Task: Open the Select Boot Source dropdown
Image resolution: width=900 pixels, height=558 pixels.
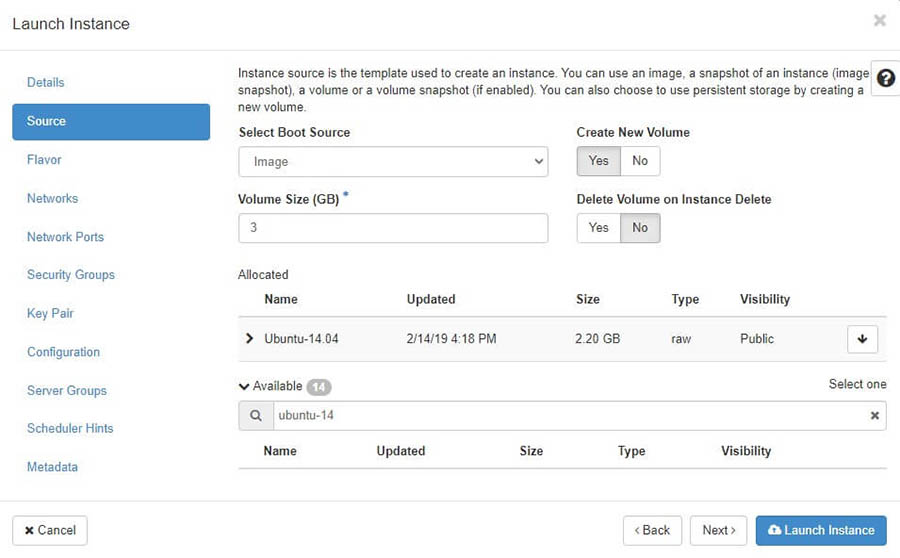Action: [393, 162]
